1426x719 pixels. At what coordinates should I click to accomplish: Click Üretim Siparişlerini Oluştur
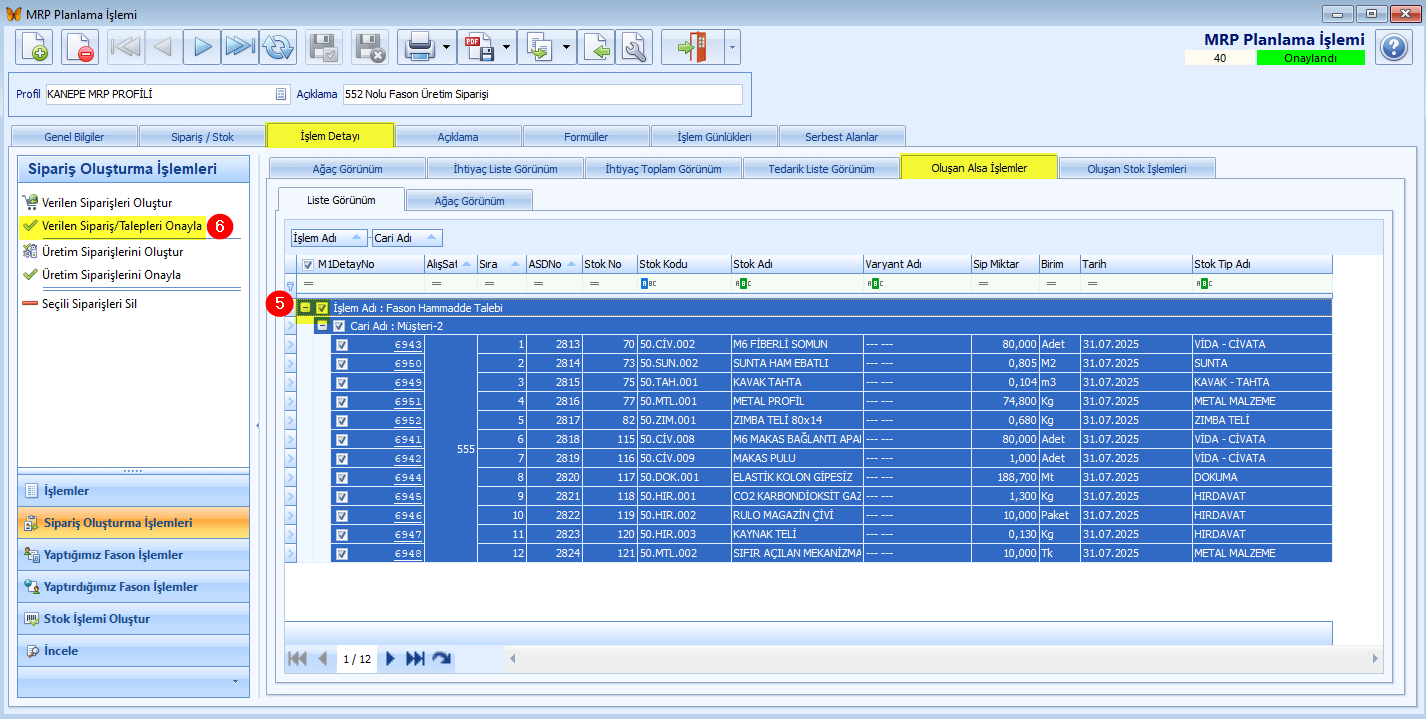(x=113, y=252)
